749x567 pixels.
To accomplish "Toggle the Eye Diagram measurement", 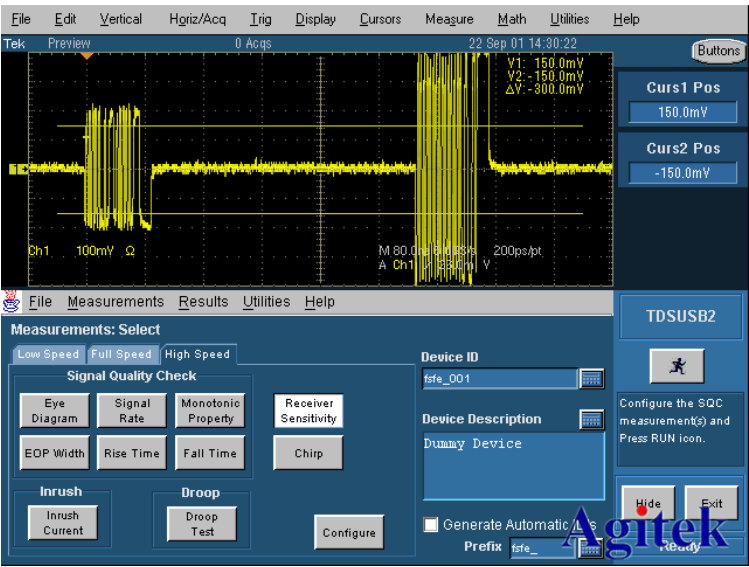I will [x=54, y=411].
